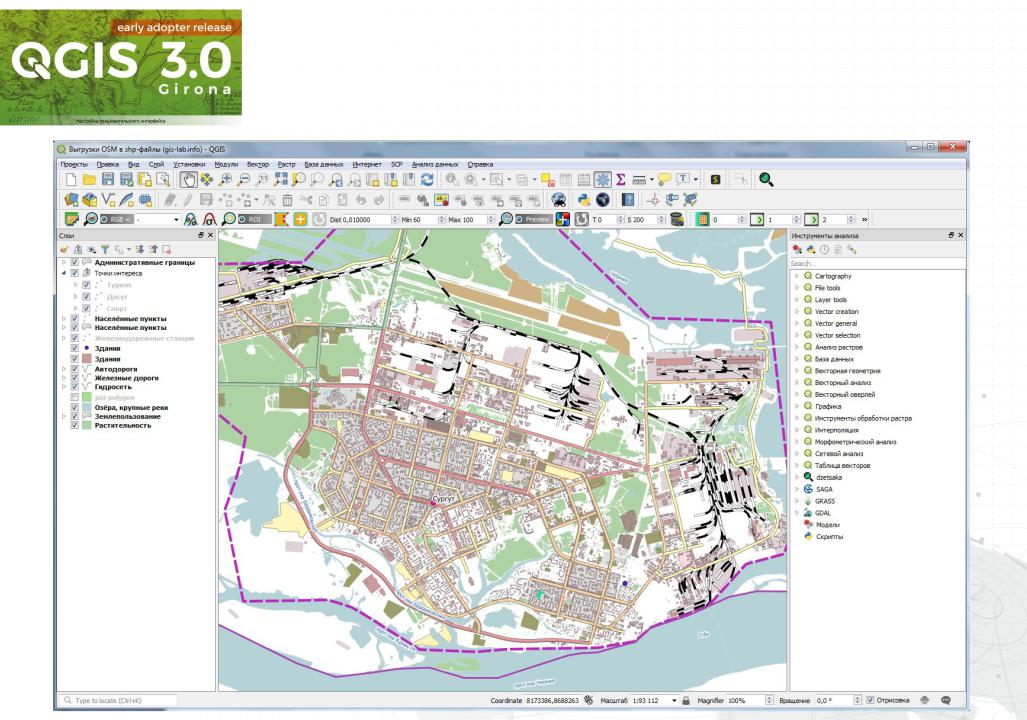Save the project with the floppy disk icon

(x=108, y=180)
